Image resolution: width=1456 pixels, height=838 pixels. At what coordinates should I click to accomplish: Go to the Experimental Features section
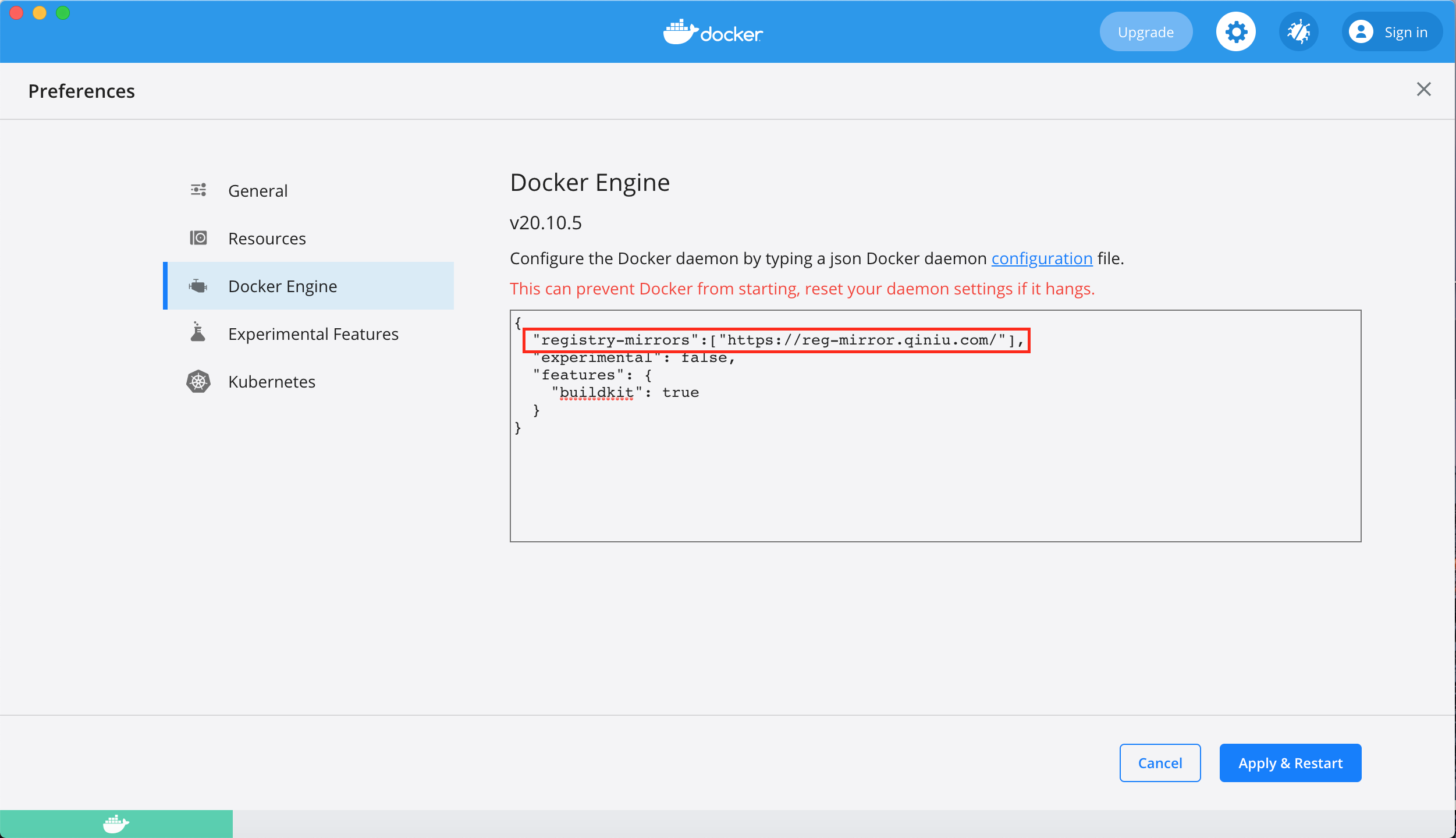pos(308,333)
